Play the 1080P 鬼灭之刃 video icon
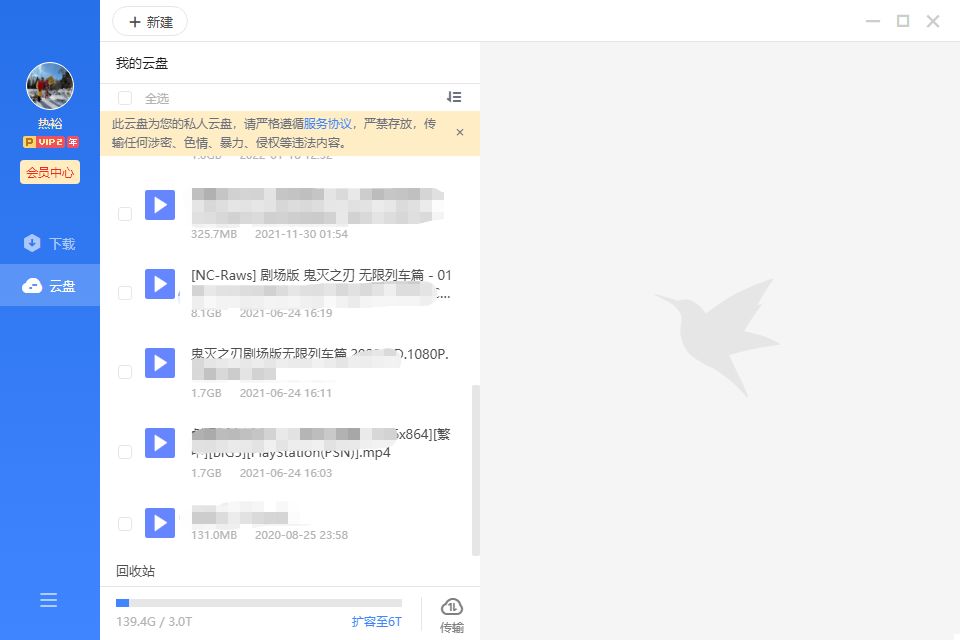 [160, 363]
